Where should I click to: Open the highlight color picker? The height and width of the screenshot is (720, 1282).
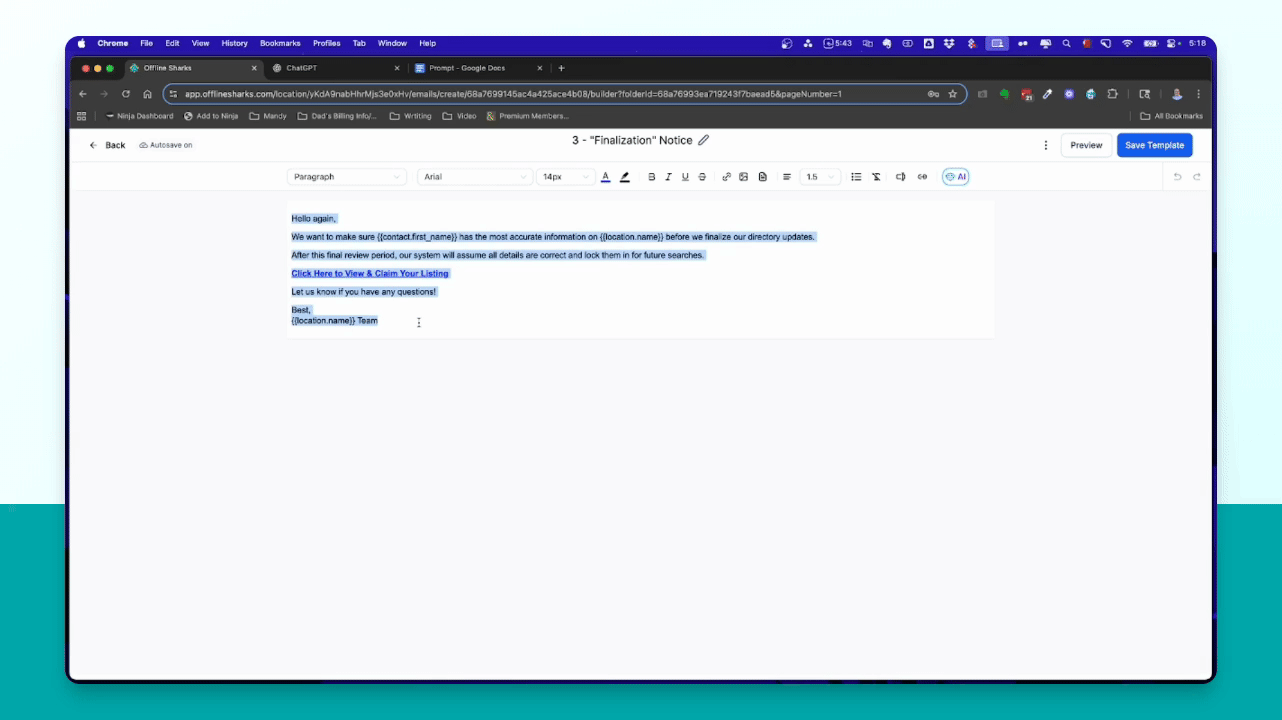click(x=625, y=177)
